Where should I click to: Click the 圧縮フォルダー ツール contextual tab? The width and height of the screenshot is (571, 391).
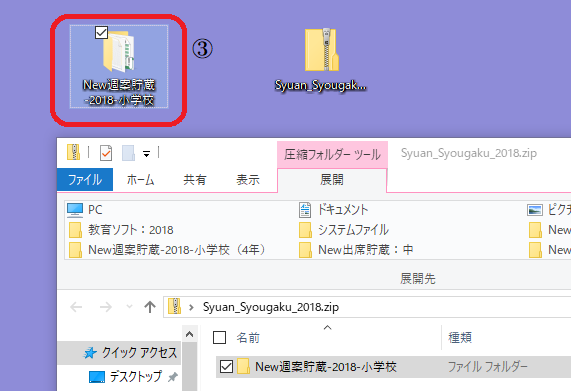tap(332, 155)
